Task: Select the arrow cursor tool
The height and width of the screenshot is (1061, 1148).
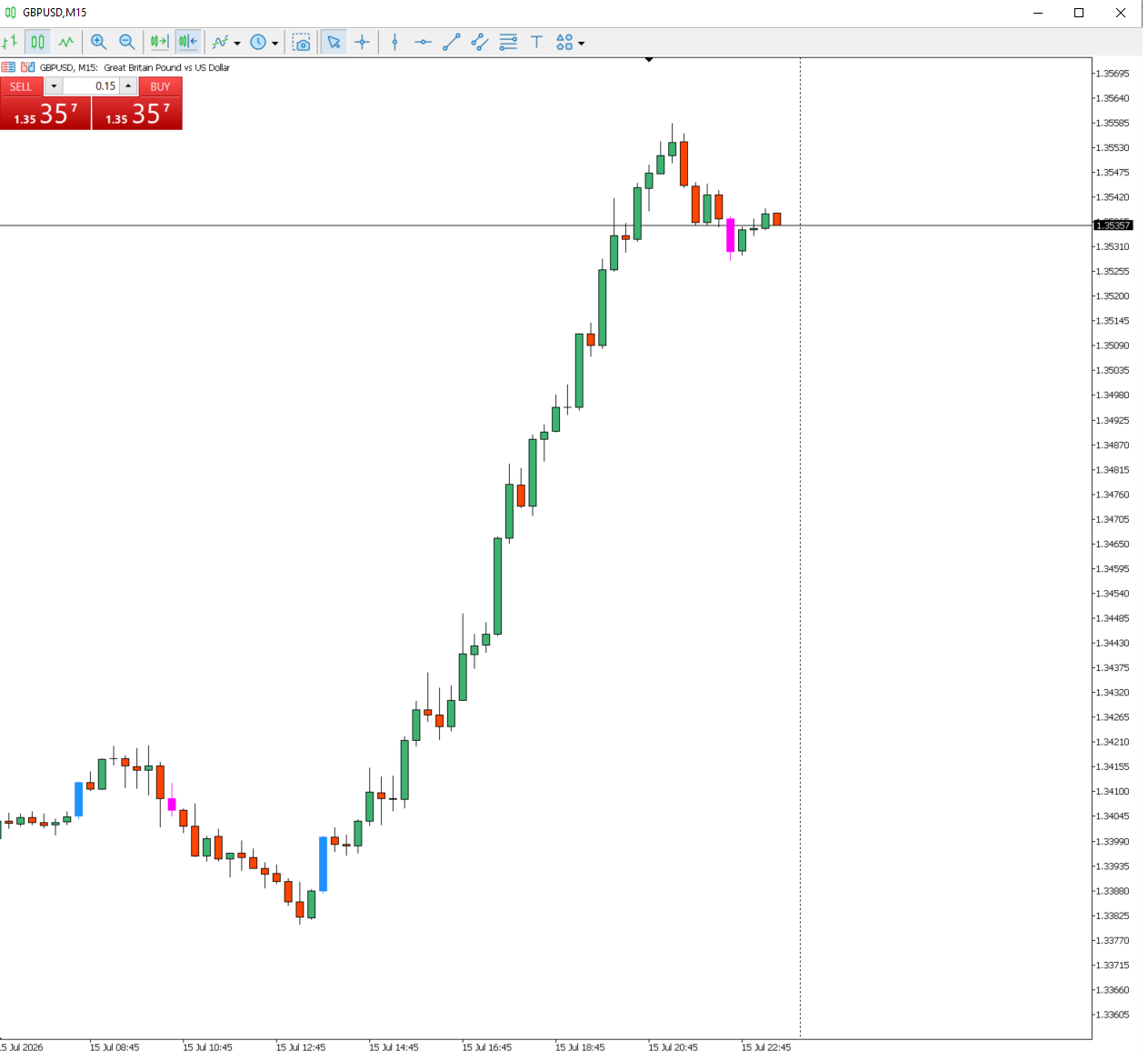Action: (334, 42)
